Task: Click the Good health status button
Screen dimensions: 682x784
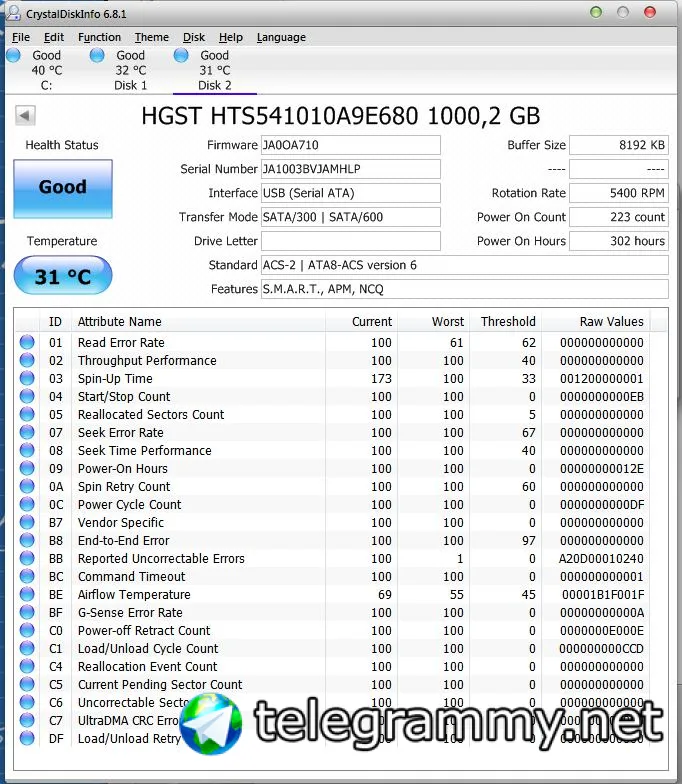Action: pos(63,188)
